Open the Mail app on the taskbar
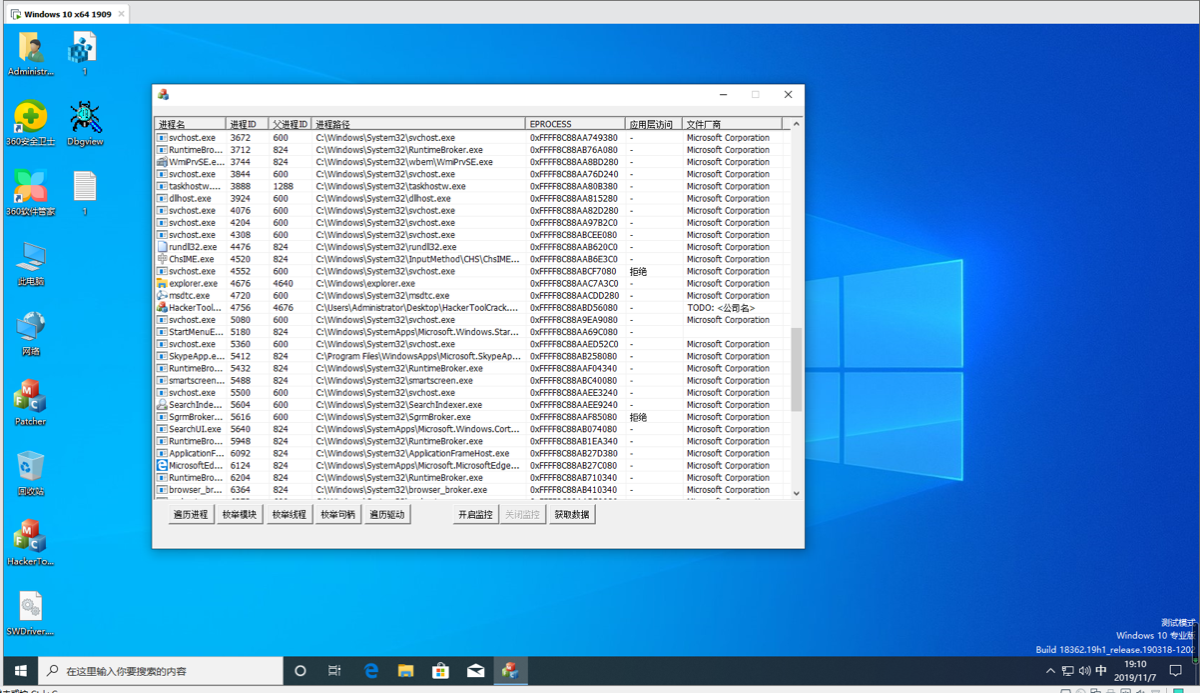The width and height of the screenshot is (1200, 693). pos(476,670)
